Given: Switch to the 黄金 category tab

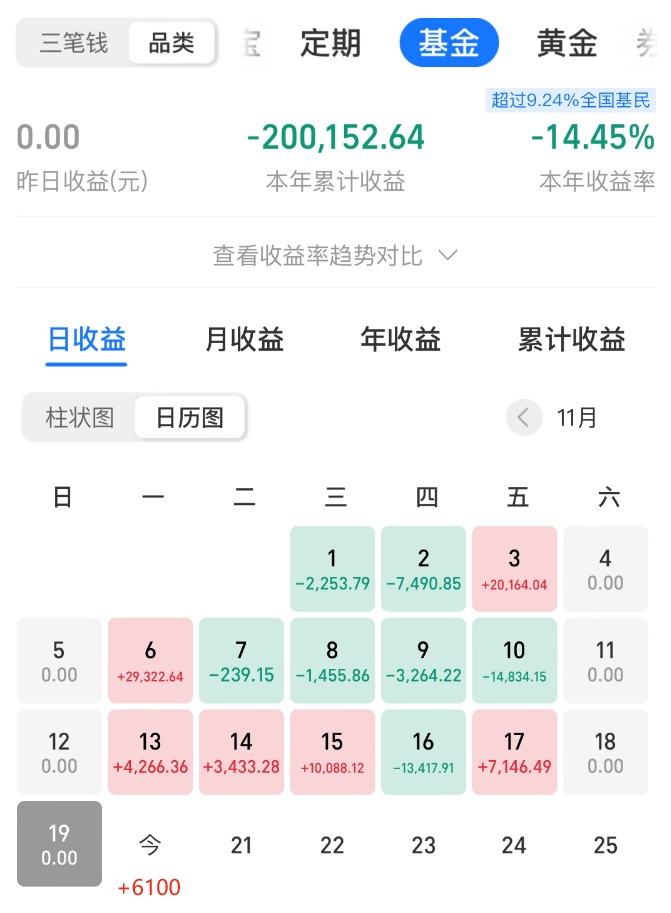Looking at the screenshot, I should (567, 43).
